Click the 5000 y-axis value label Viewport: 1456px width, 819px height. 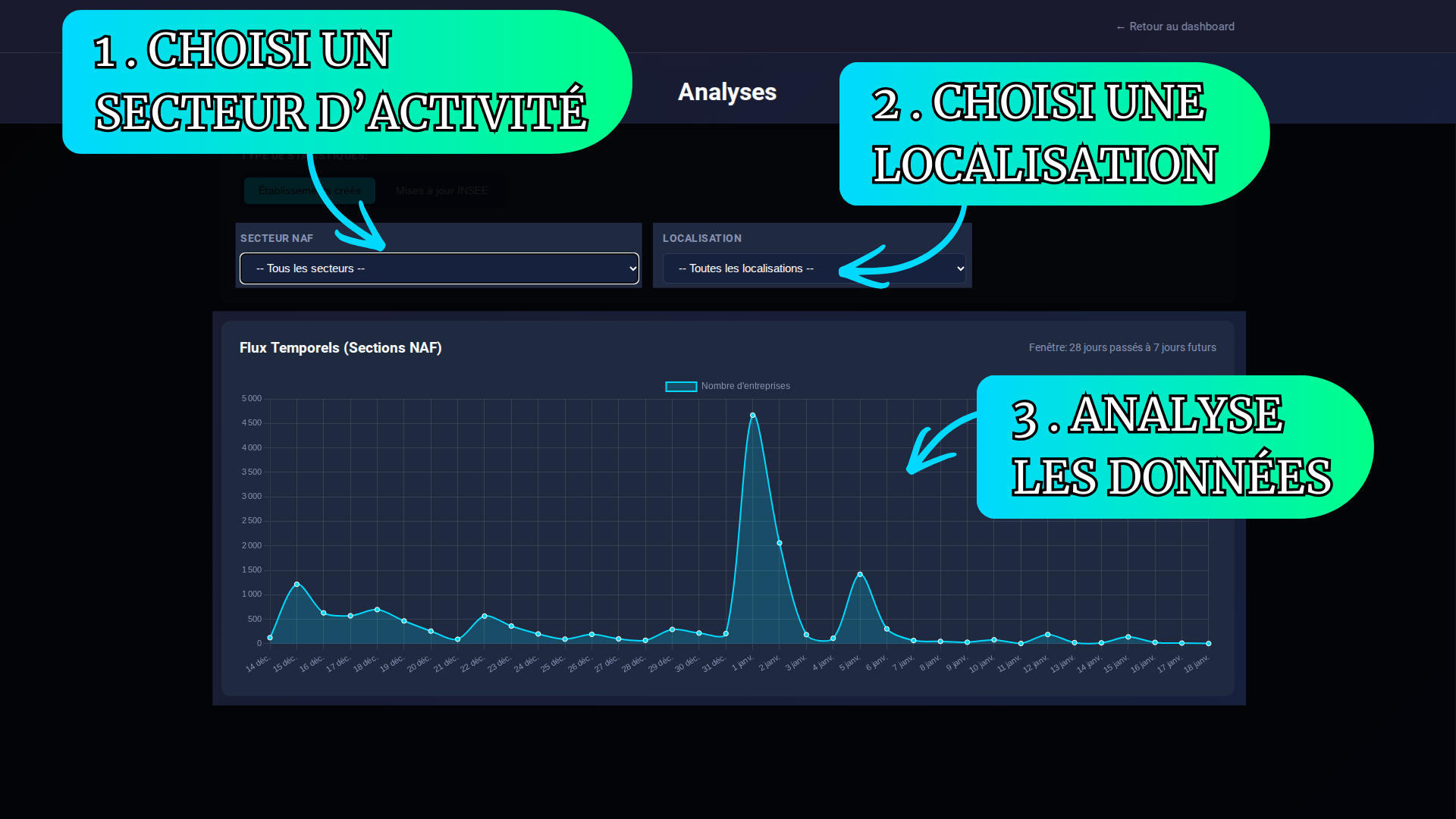pyautogui.click(x=251, y=398)
